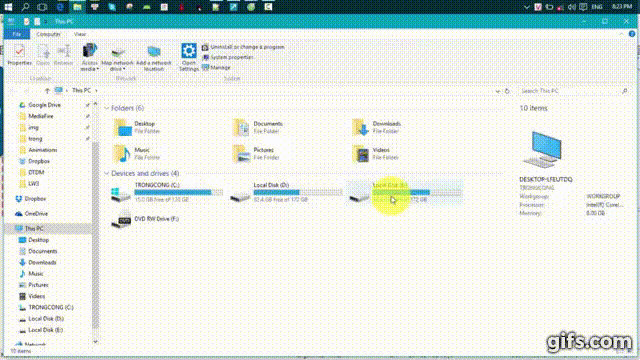Image resolution: width=640 pixels, height=360 pixels.
Task: Collapse the Devices and drives (4) group
Action: pos(107,173)
